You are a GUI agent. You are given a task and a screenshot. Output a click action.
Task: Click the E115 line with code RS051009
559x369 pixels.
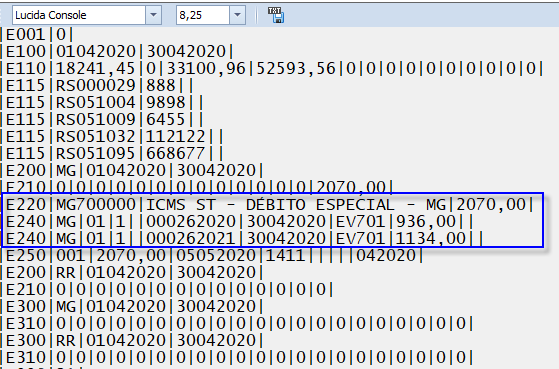pyautogui.click(x=102, y=119)
